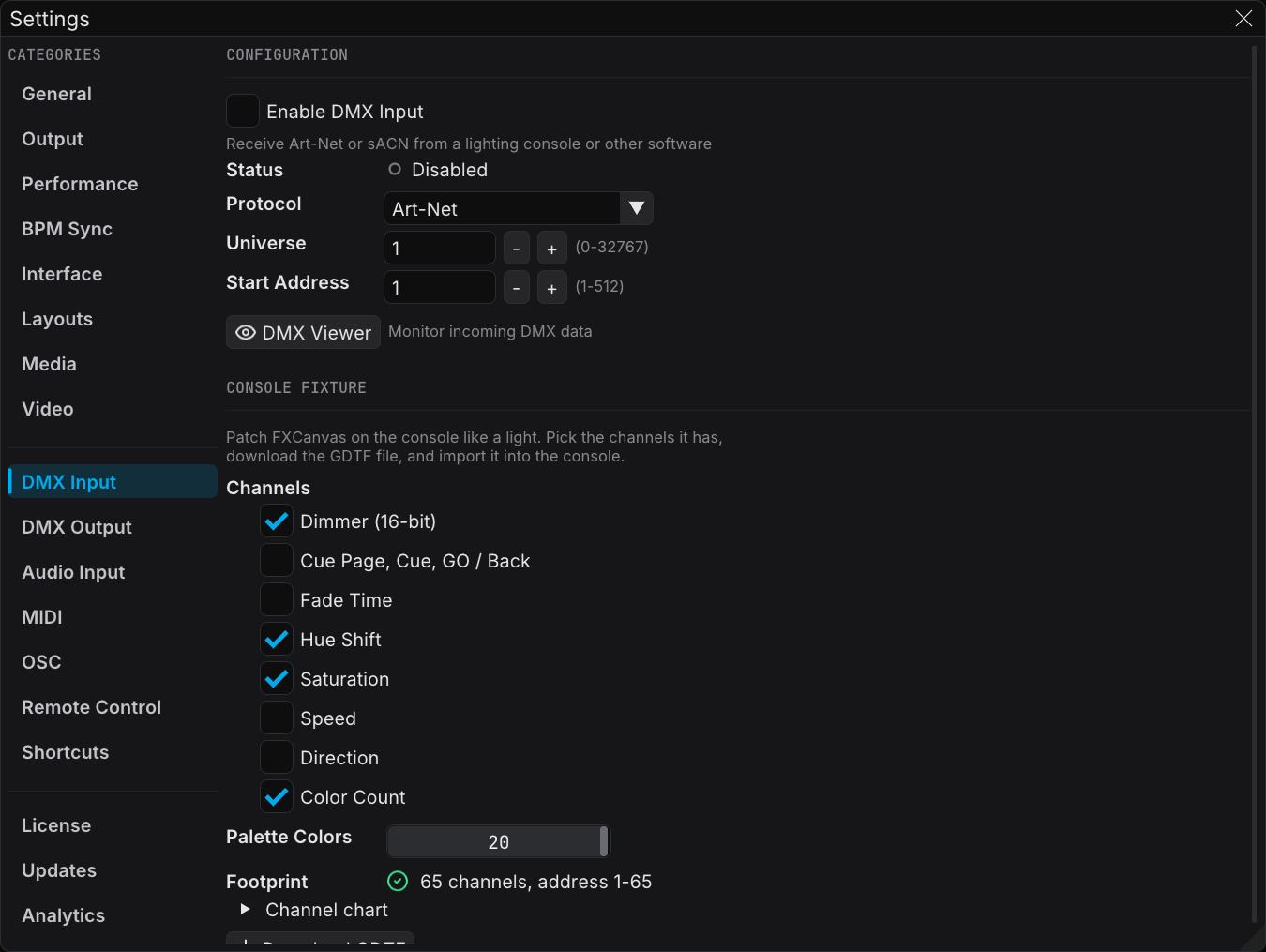Switch to the OSC category

coord(113,662)
